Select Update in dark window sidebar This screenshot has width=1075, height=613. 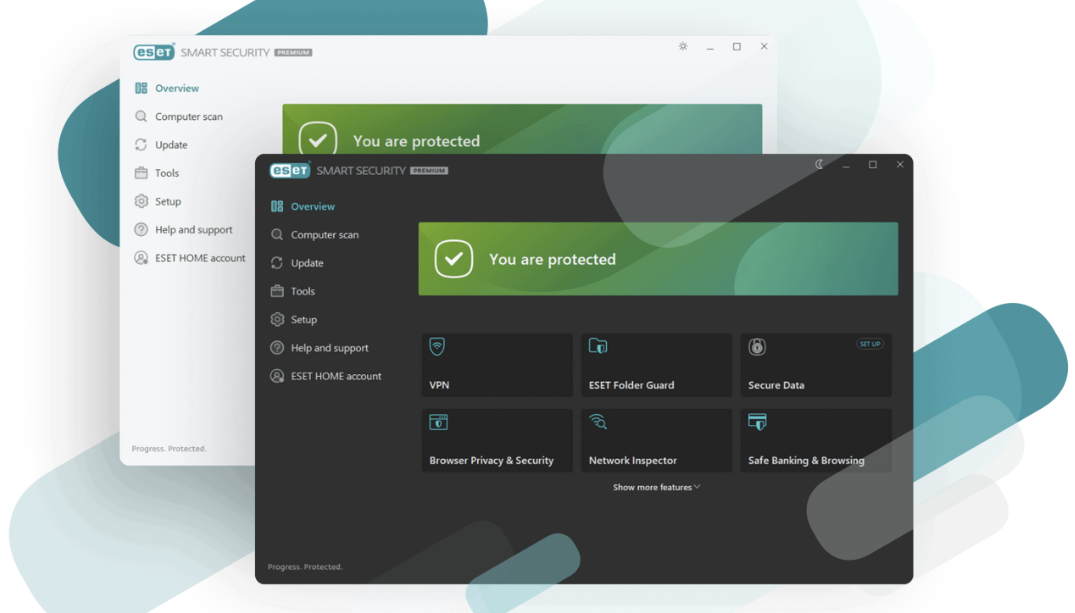click(307, 263)
